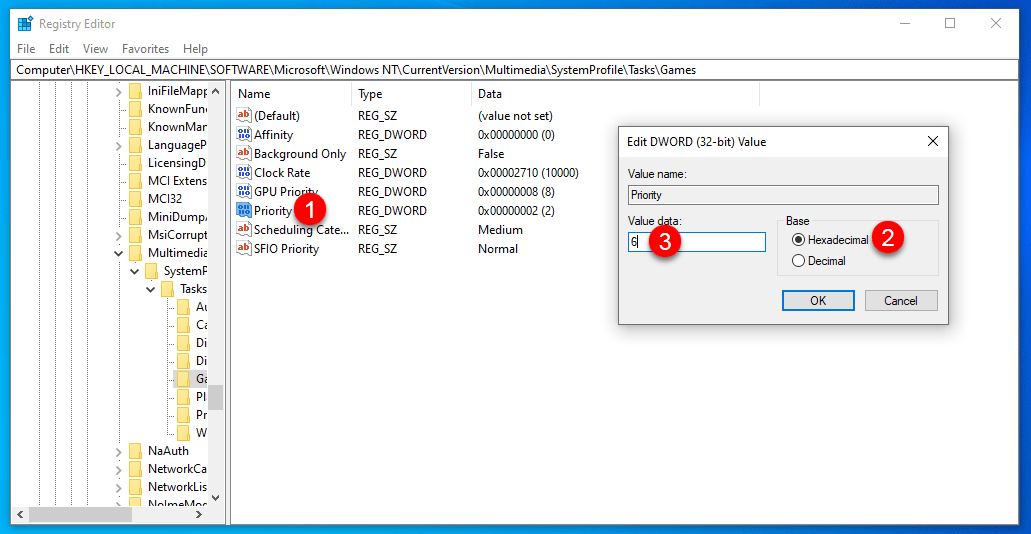Sort values by the Data column header
1031x534 pixels.
click(615, 94)
